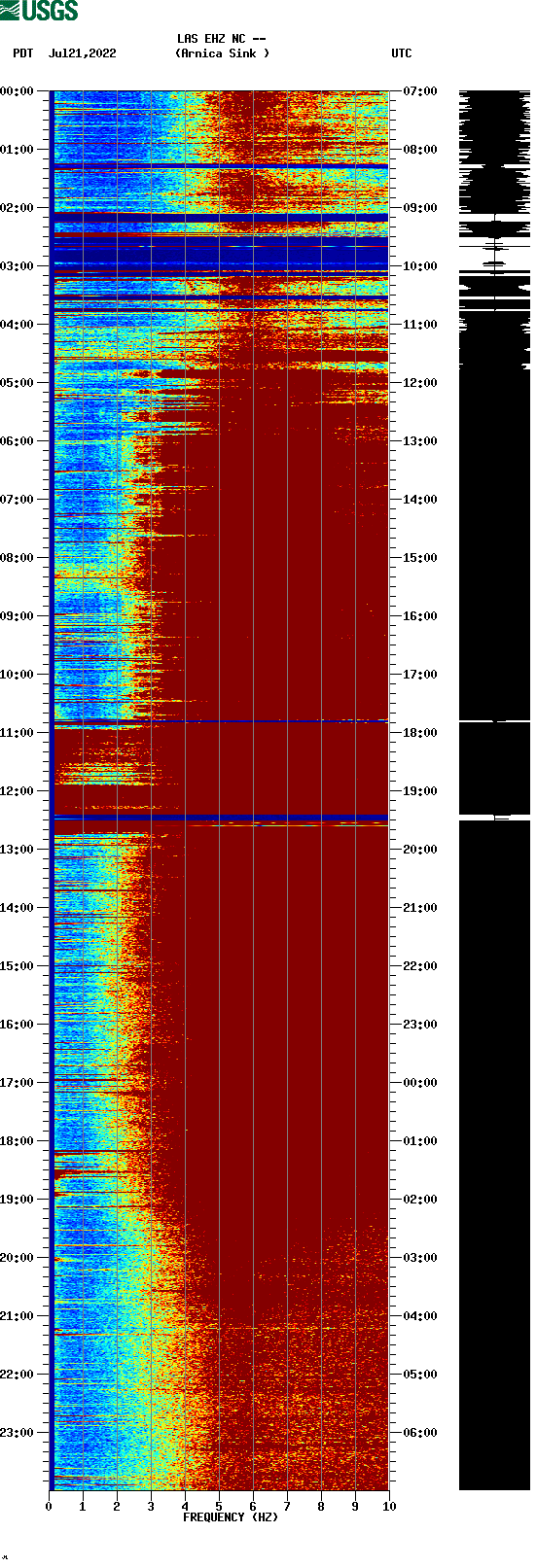The height and width of the screenshot is (1568, 537).
Task: Click the Jul21,2022 date label
Action: click(x=82, y=53)
